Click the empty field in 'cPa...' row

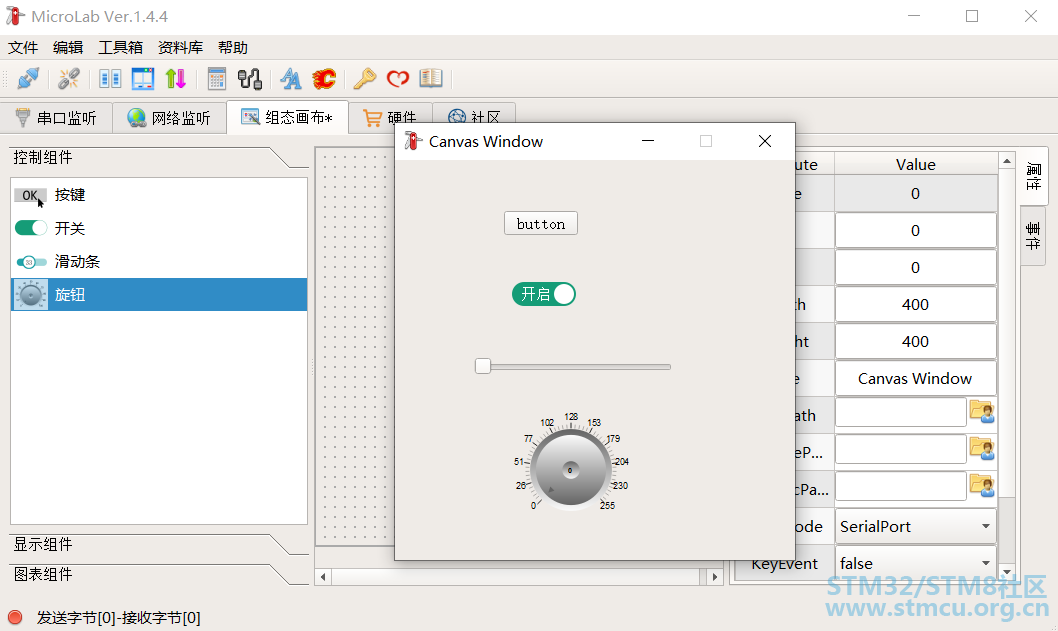pyautogui.click(x=901, y=486)
